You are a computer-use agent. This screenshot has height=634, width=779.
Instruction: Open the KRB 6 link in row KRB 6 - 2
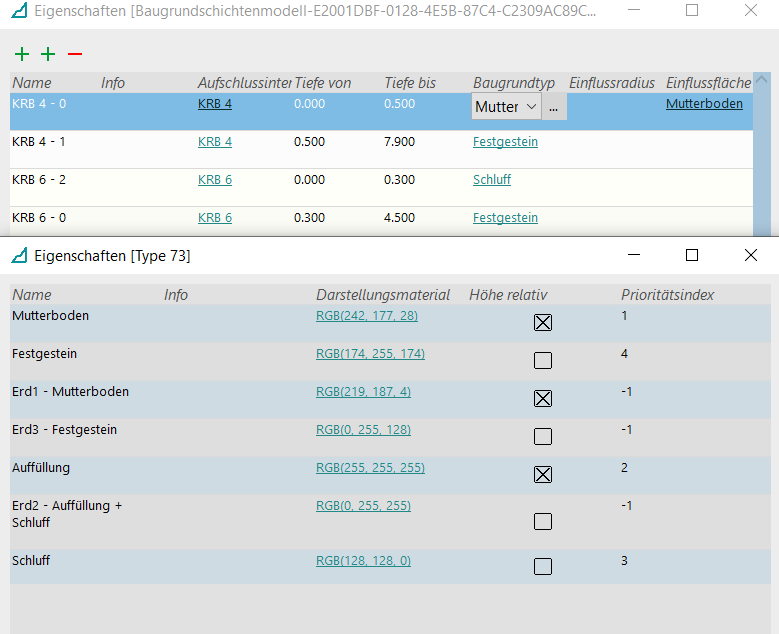click(x=215, y=180)
